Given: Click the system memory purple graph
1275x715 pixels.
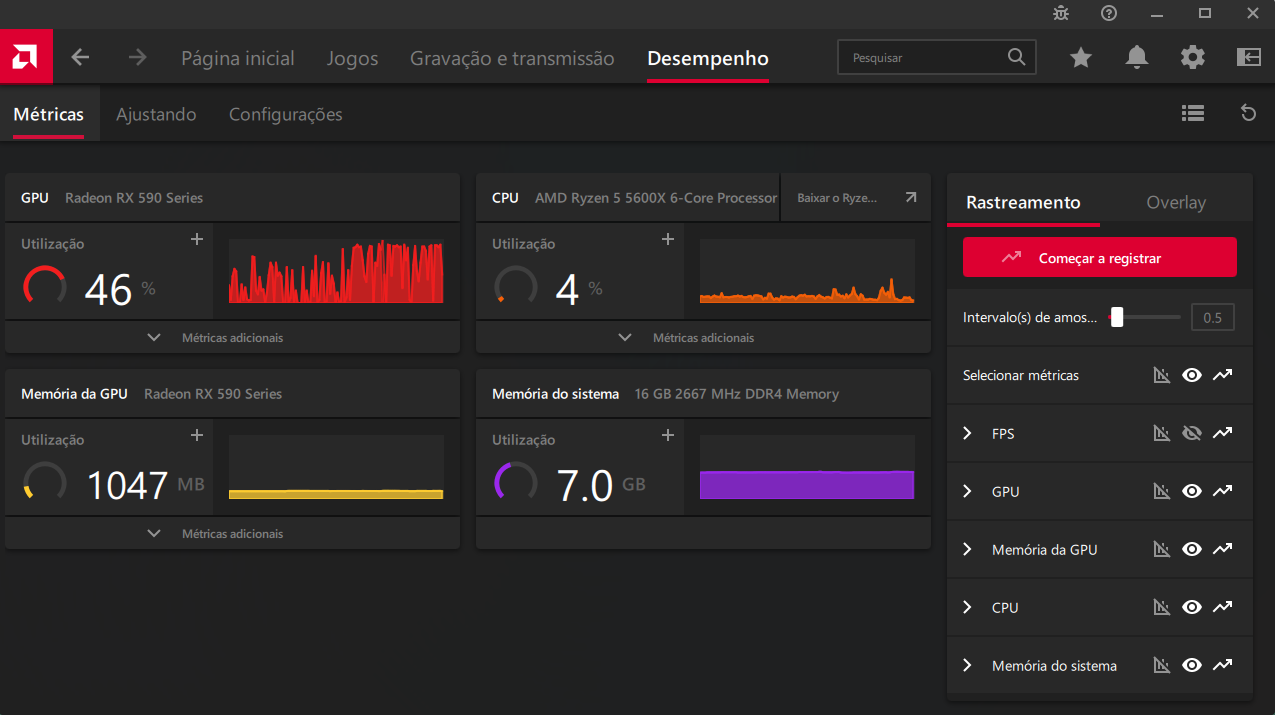Looking at the screenshot, I should (x=807, y=467).
